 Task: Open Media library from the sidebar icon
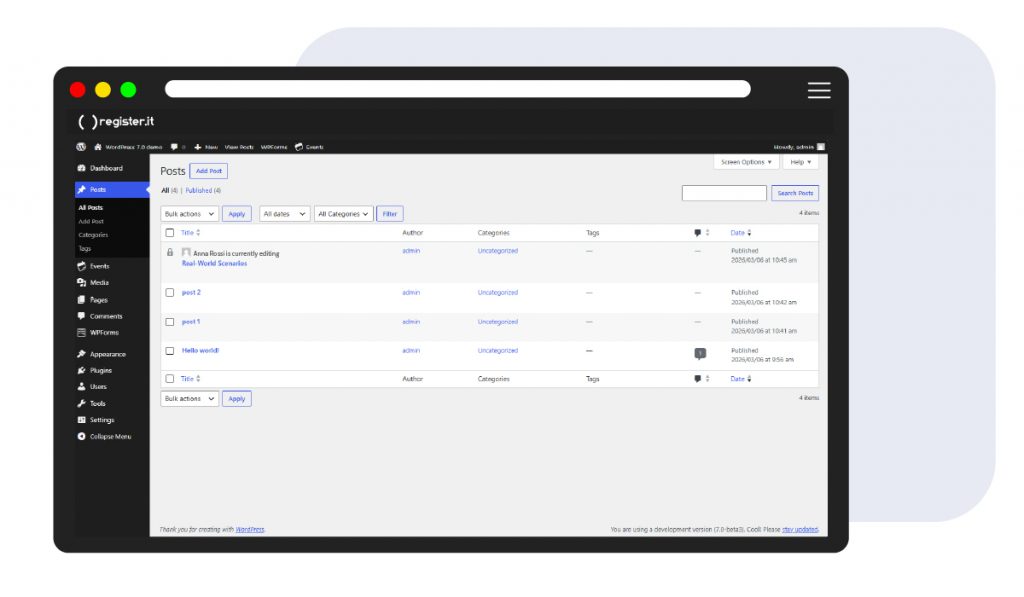click(81, 283)
